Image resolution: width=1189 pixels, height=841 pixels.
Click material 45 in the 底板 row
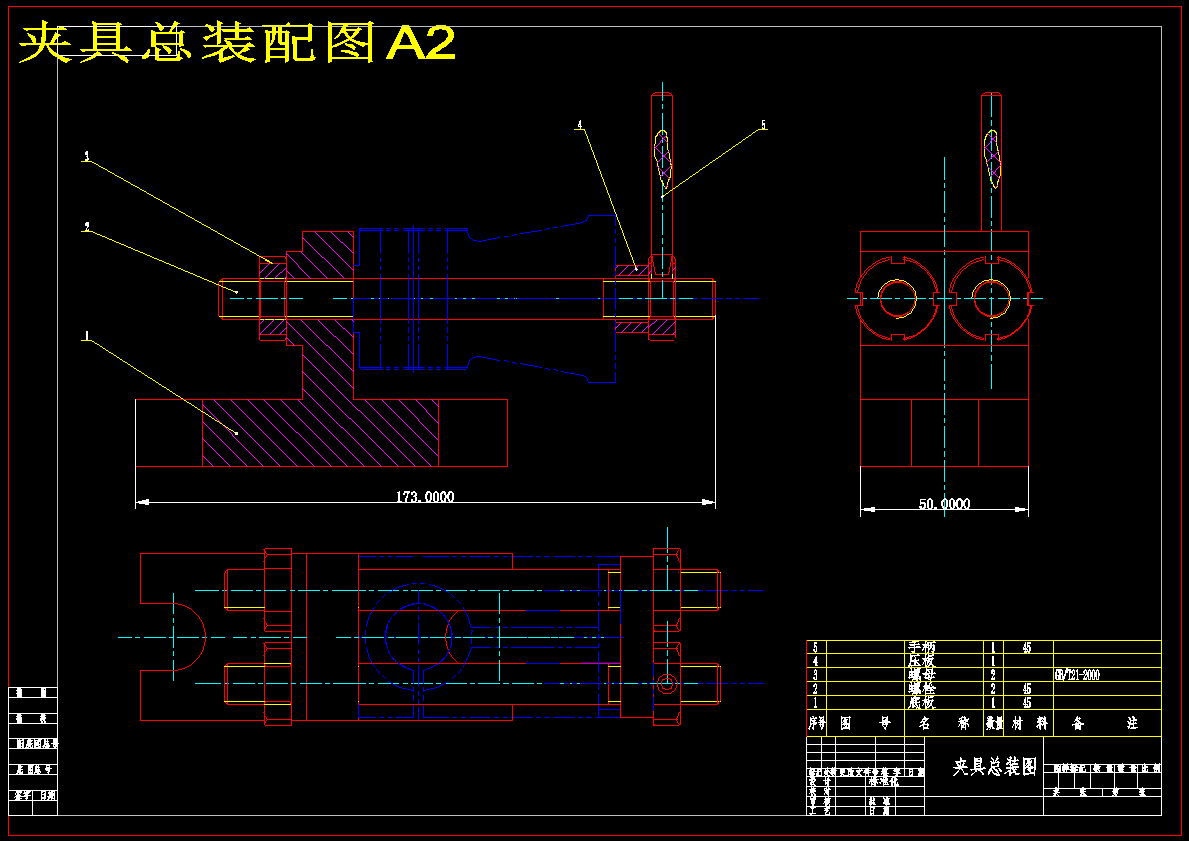tap(1027, 703)
